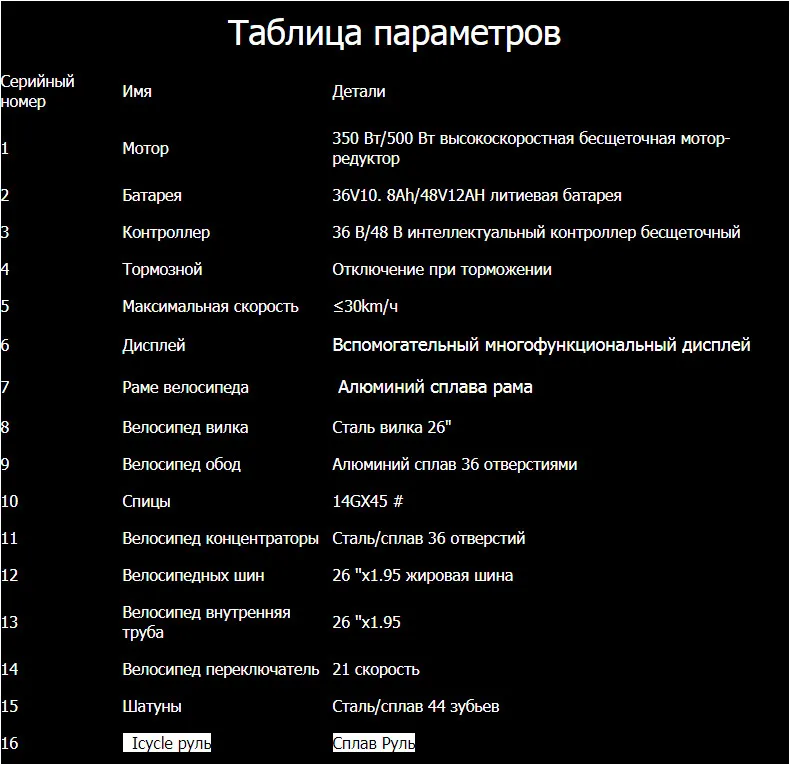Click the 'Батарея' name cell
Screen dimensions: 790x764
[152, 195]
